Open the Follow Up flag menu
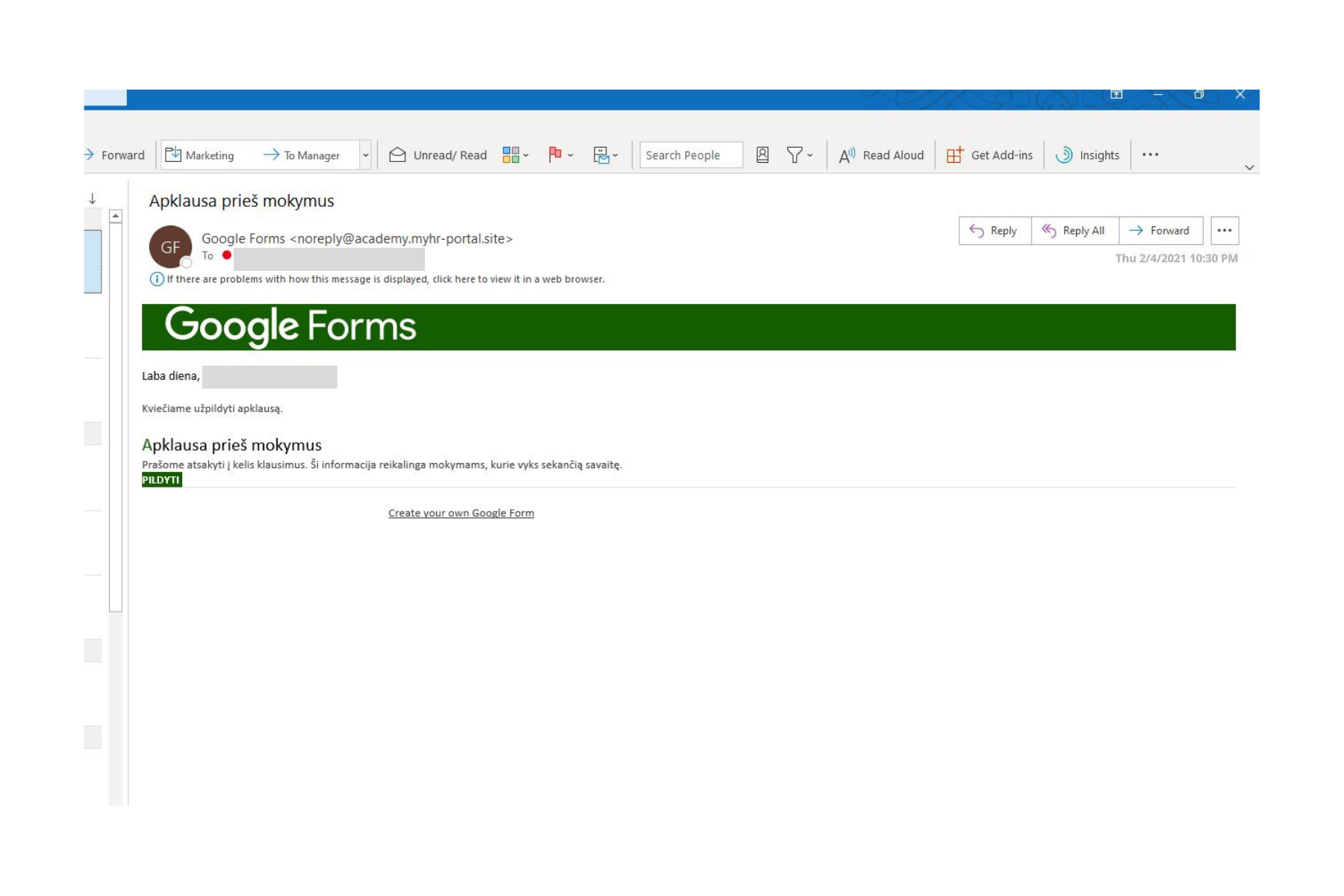This screenshot has height=896, width=1344. pos(561,155)
